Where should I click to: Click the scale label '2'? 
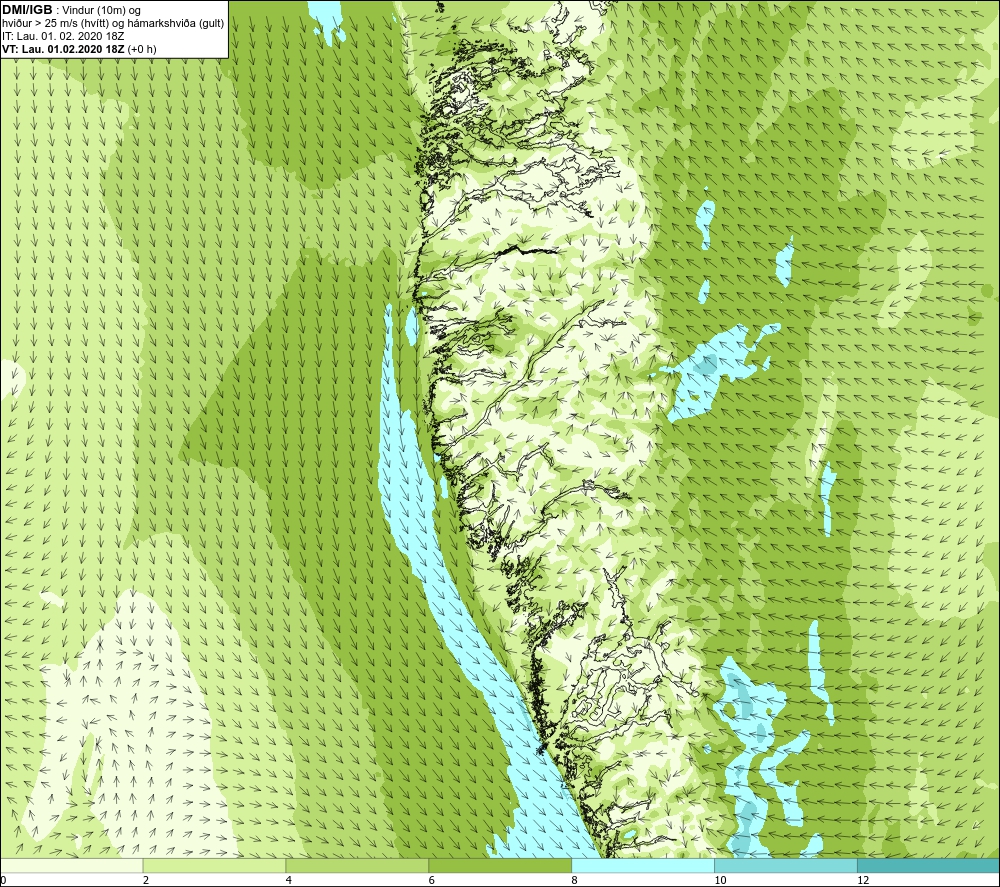(x=146, y=881)
